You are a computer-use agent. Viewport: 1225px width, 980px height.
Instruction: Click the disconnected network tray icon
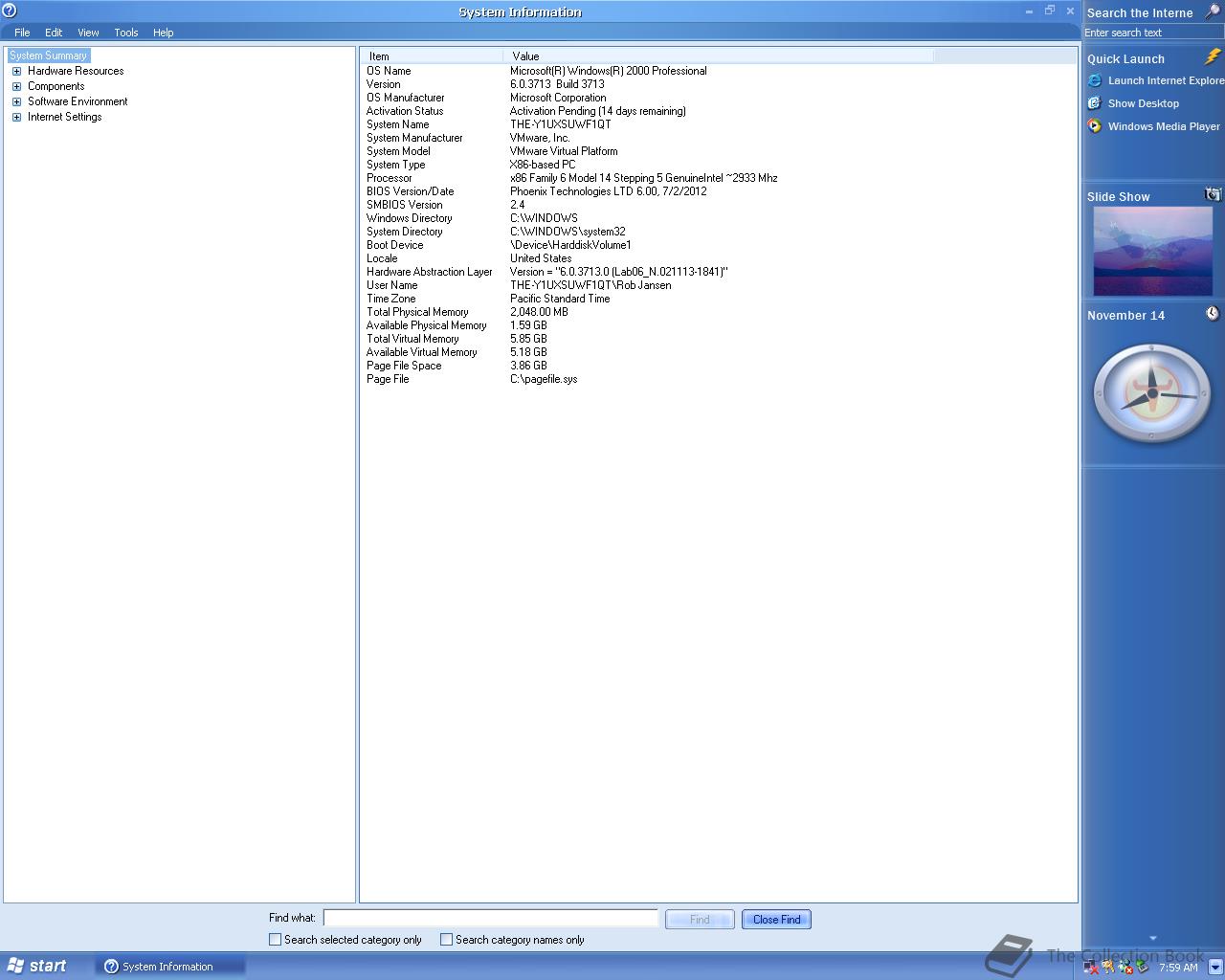(1091, 968)
